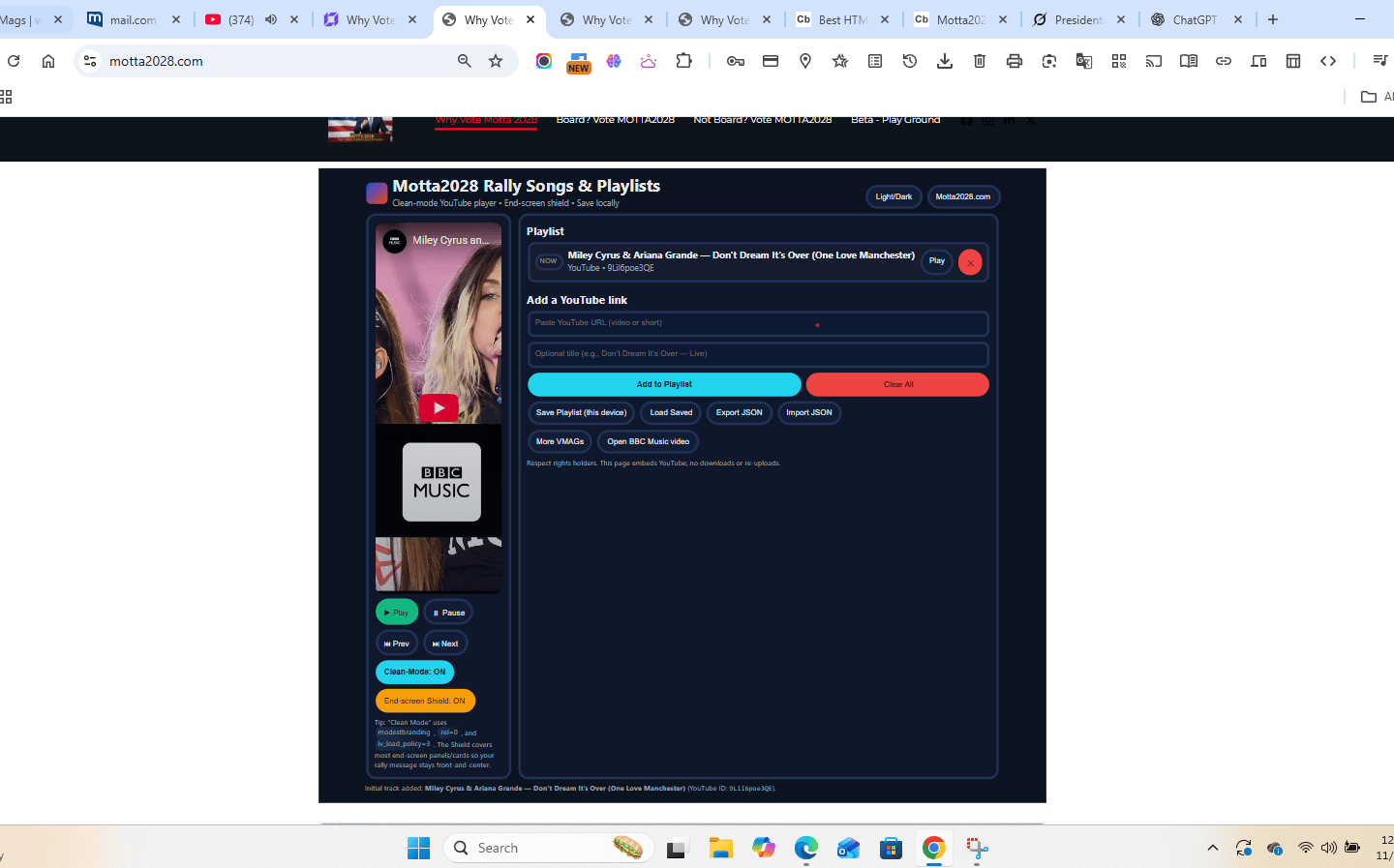Viewport: 1394px width, 868px height.
Task: Open the history clock icon in the toolbar
Action: (x=910, y=61)
